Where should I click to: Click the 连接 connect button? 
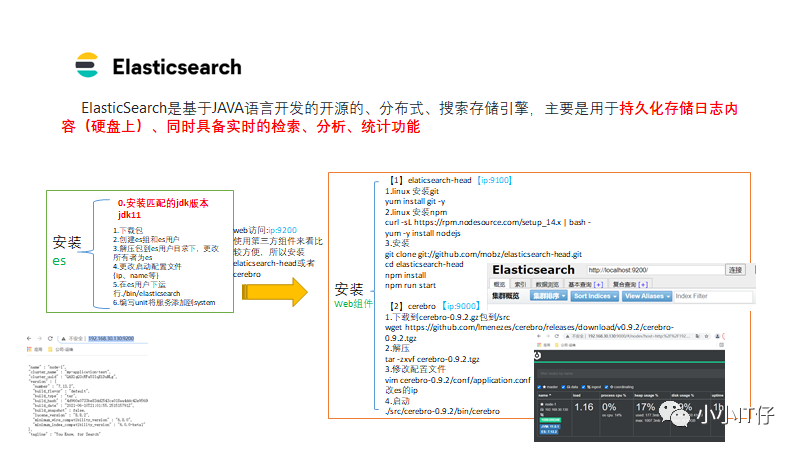click(735, 269)
